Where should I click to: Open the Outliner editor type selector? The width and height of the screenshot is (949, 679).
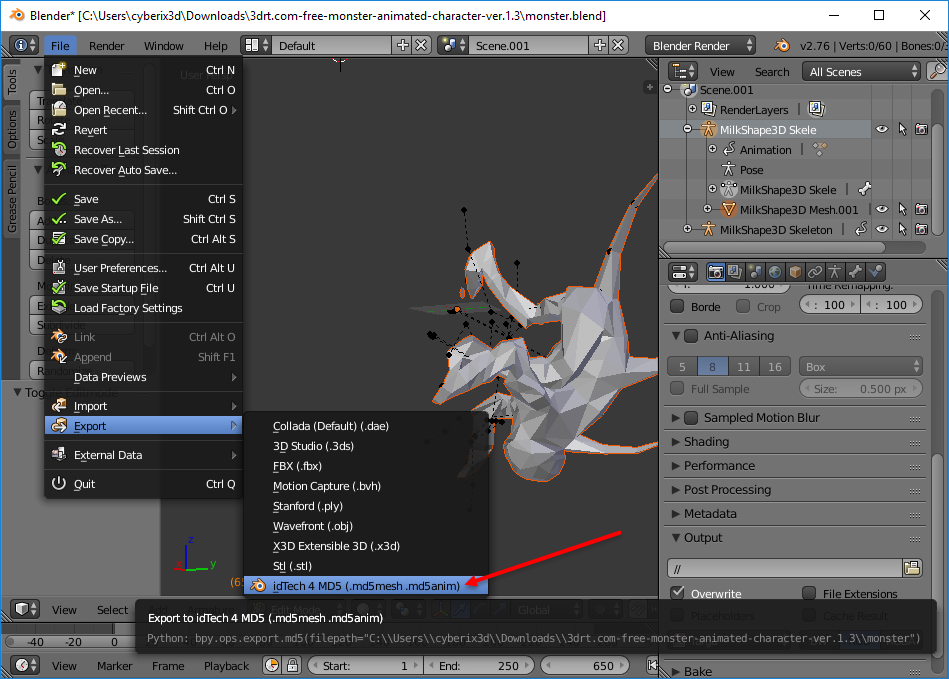pos(684,71)
